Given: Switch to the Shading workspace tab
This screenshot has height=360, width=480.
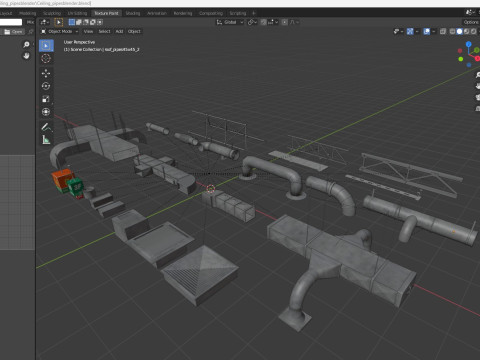Looking at the screenshot, I should (133, 13).
